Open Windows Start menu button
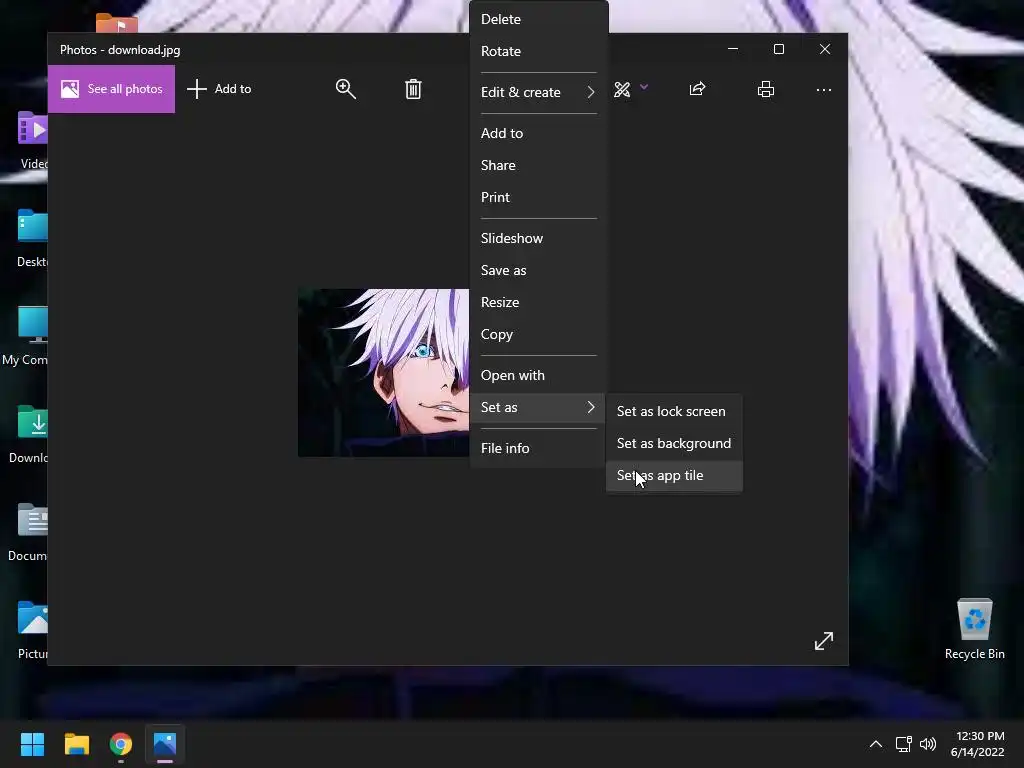 click(x=32, y=744)
